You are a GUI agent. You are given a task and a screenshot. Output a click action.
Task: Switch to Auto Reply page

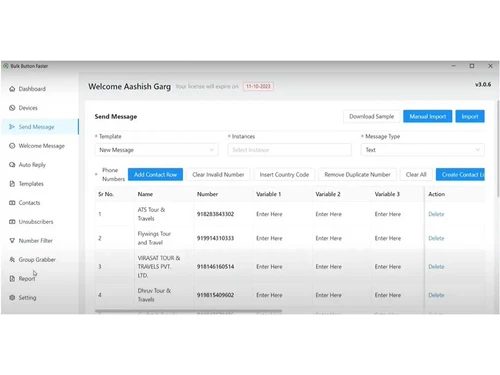click(x=32, y=165)
